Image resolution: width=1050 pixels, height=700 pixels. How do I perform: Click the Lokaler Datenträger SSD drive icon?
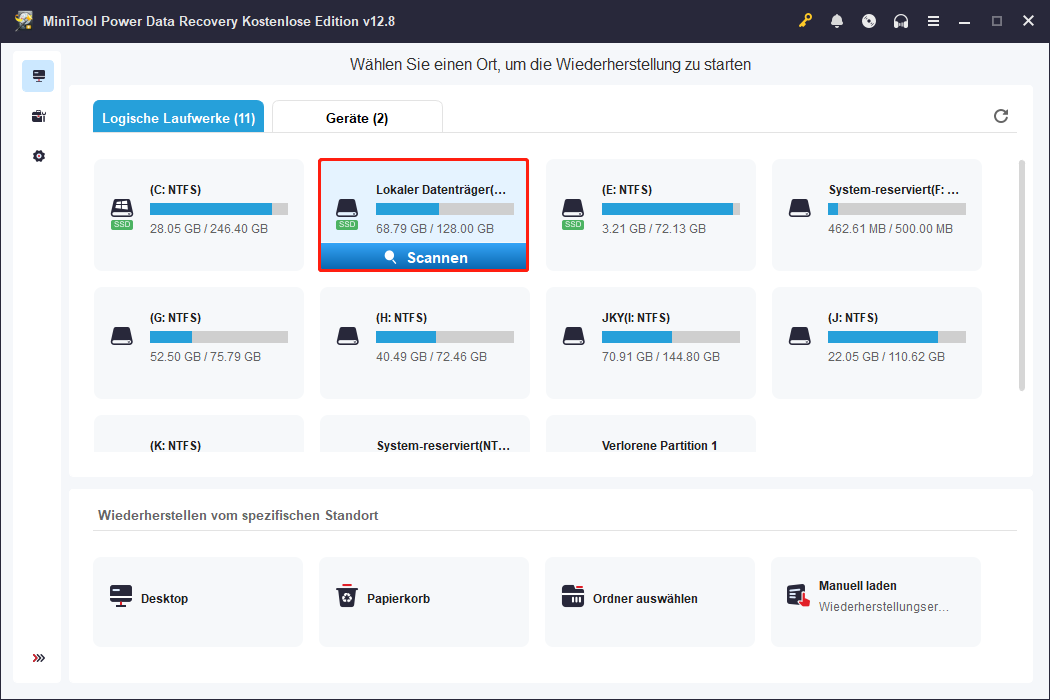coord(347,214)
